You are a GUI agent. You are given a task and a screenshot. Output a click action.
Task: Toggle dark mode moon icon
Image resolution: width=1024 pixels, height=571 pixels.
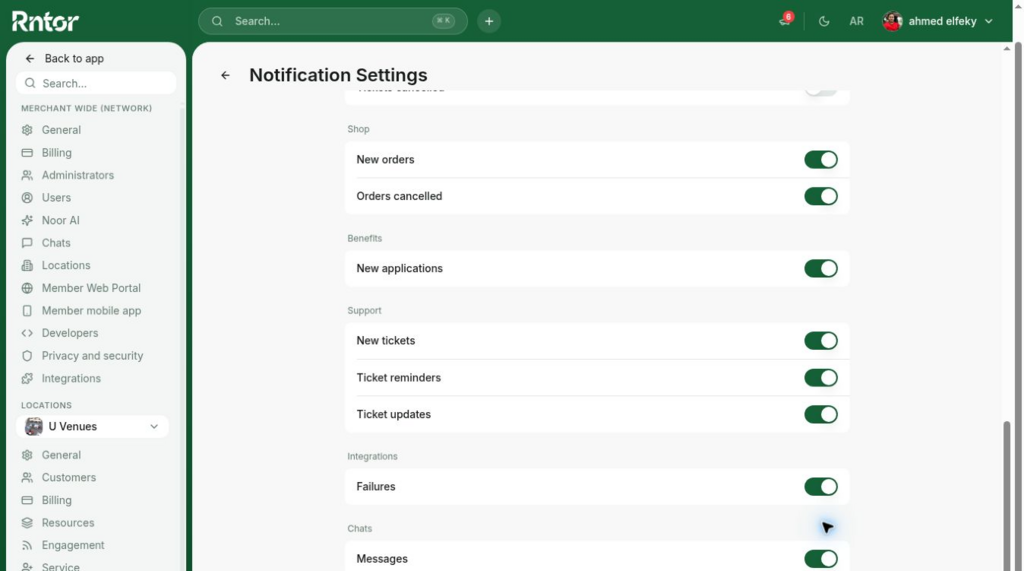[824, 21]
